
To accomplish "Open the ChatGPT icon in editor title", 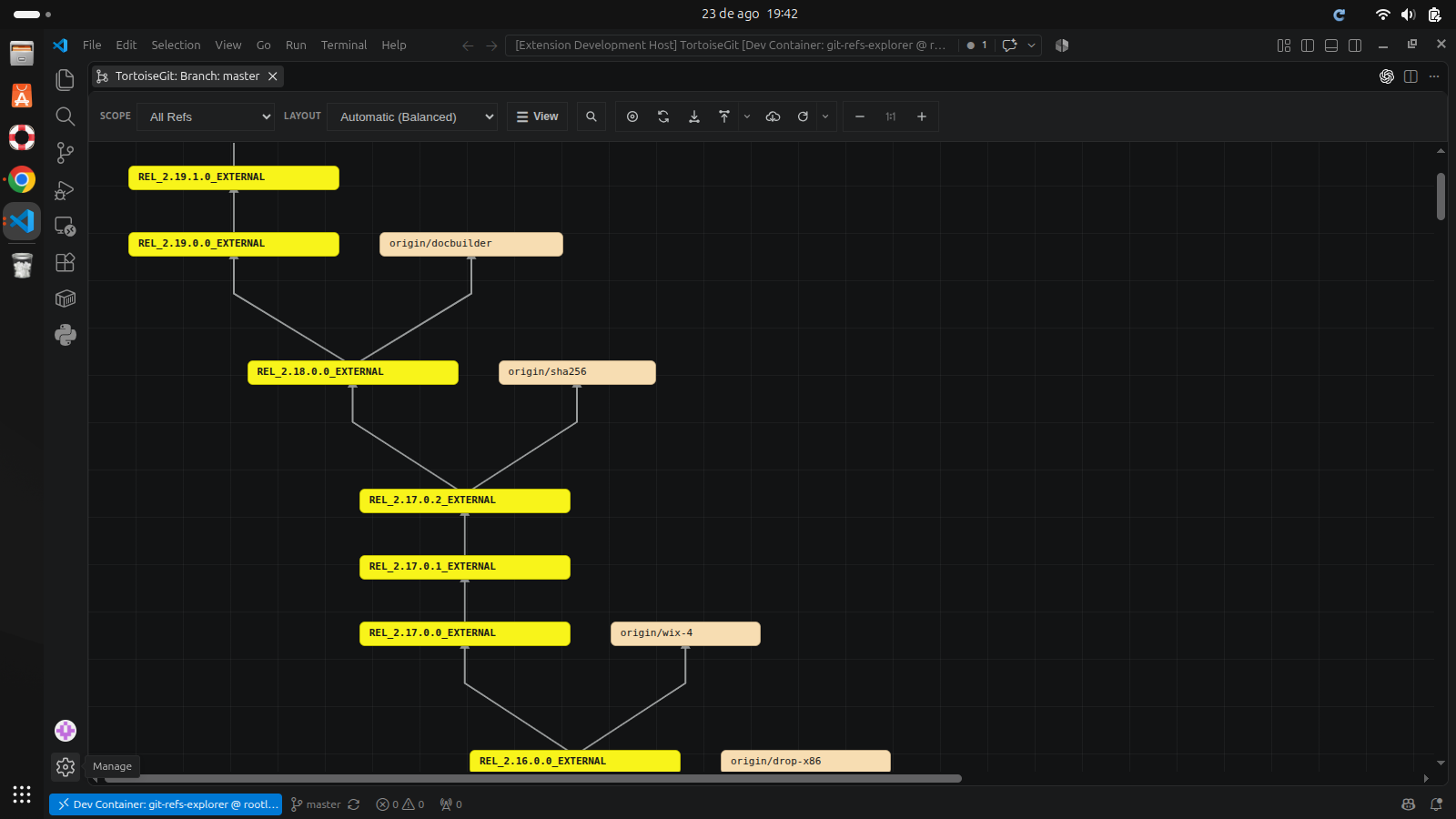I will 1387,76.
